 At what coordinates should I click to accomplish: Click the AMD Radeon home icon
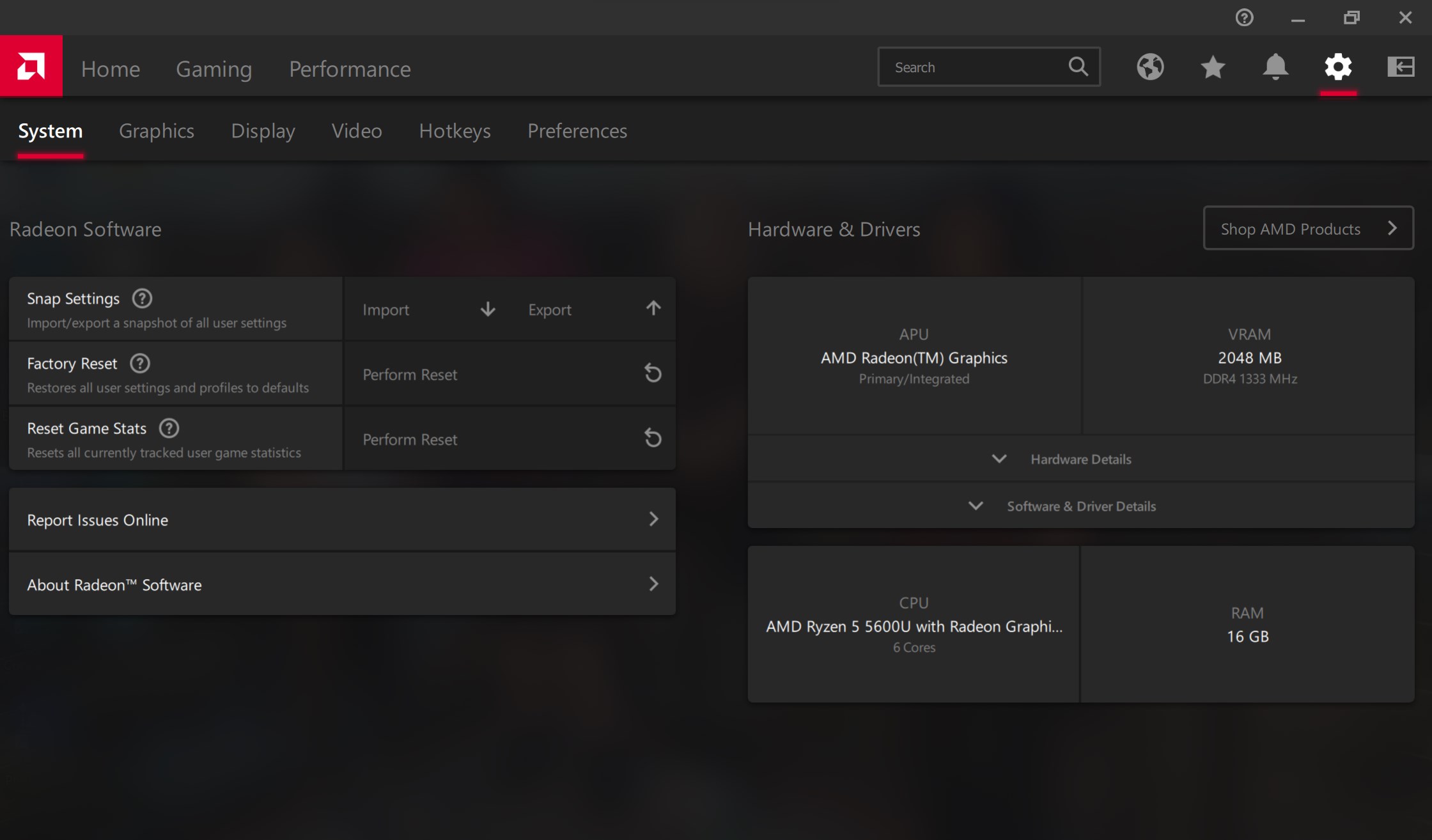click(31, 67)
